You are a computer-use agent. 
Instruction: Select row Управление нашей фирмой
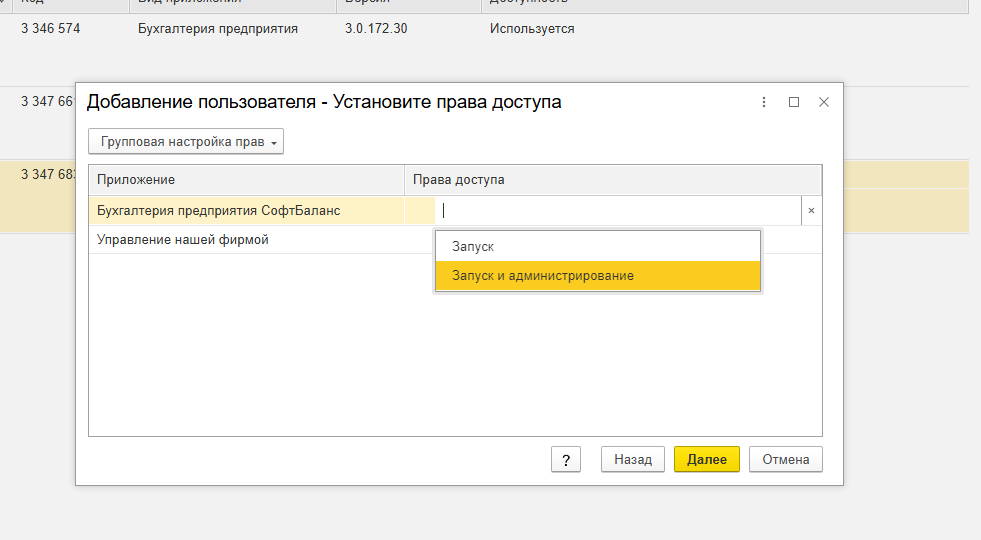pyautogui.click(x=247, y=240)
